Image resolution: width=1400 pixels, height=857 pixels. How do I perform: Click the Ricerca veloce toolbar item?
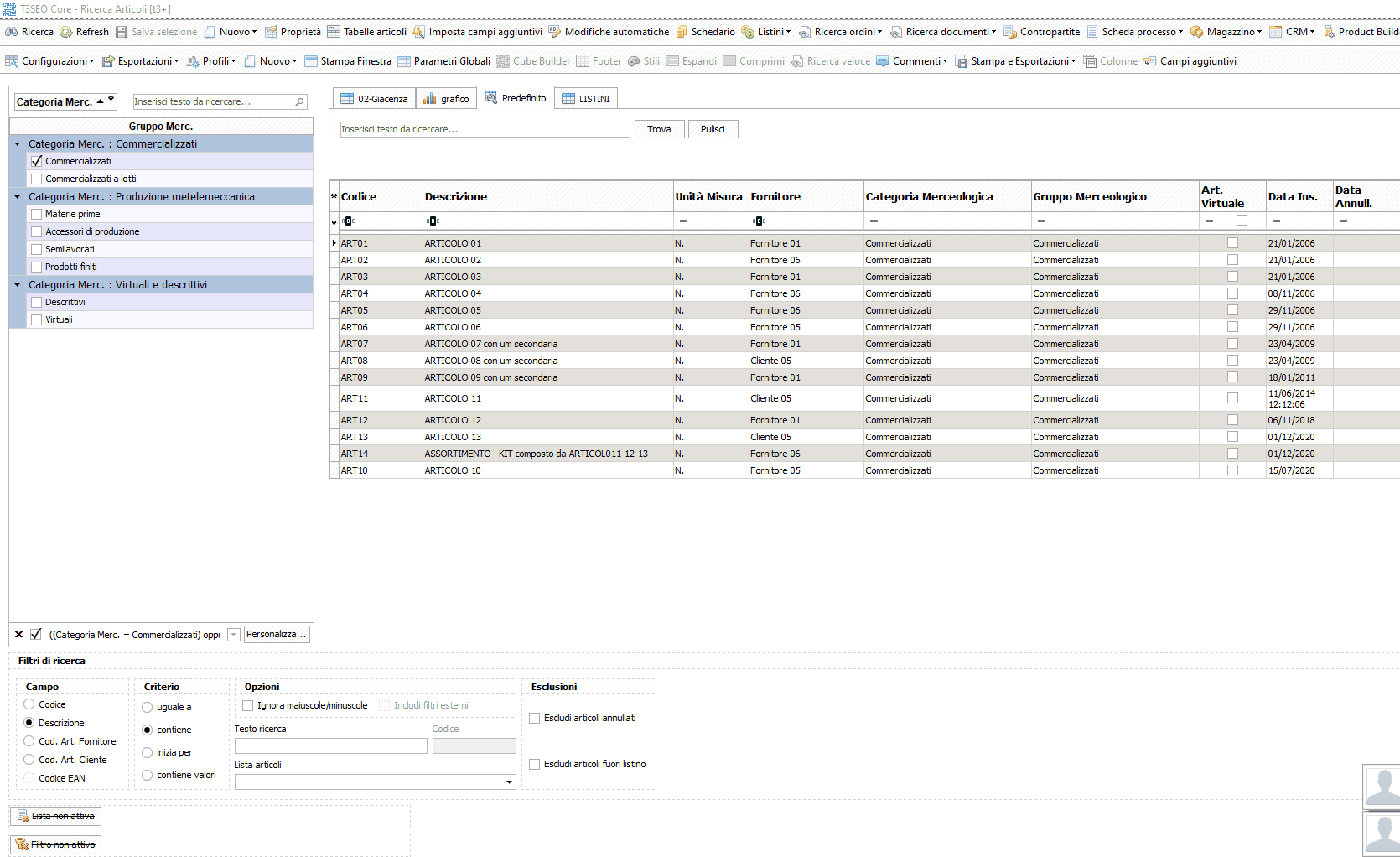[x=830, y=61]
